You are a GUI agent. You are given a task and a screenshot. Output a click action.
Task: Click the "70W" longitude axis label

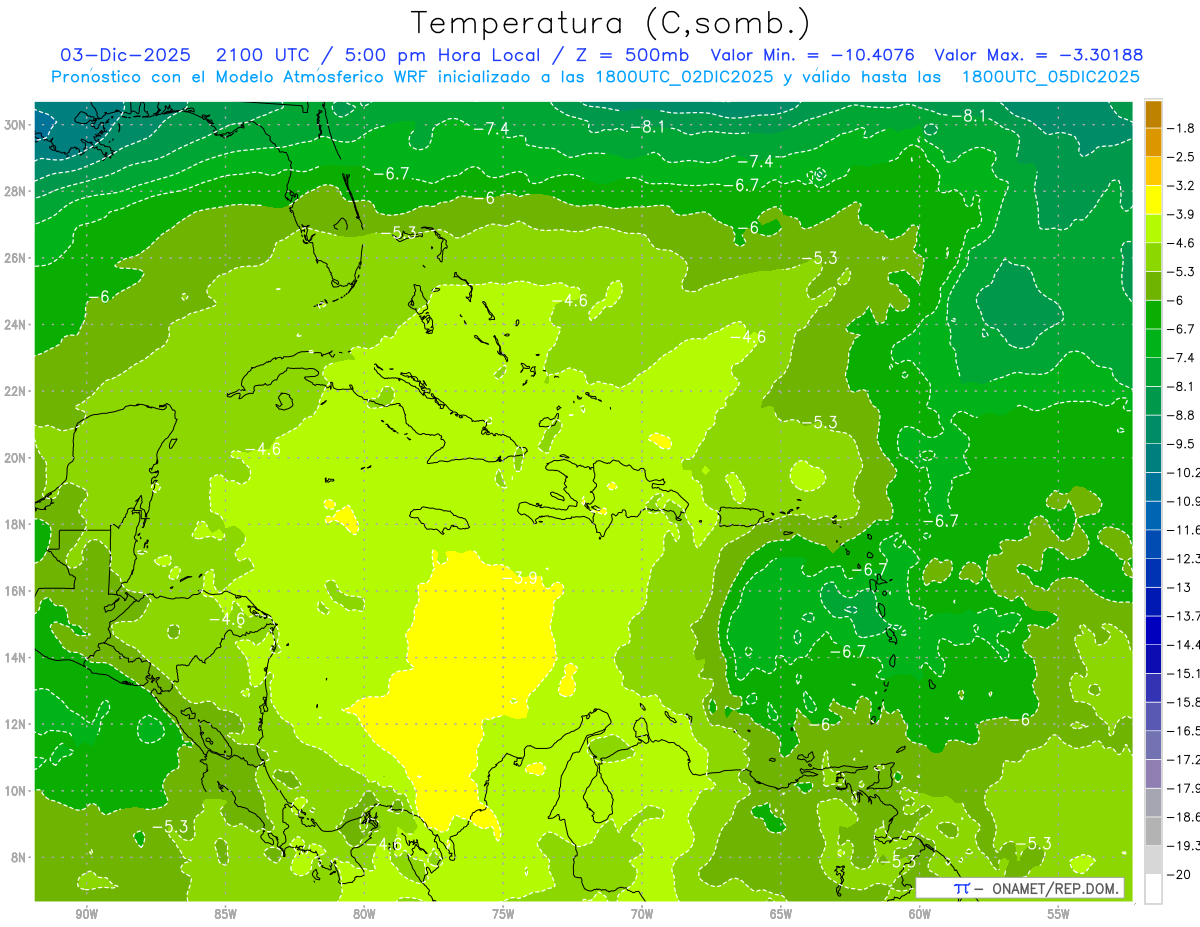(642, 914)
